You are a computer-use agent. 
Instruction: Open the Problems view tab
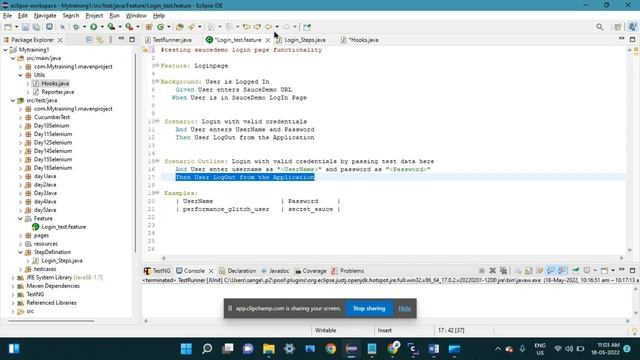click(x=347, y=271)
